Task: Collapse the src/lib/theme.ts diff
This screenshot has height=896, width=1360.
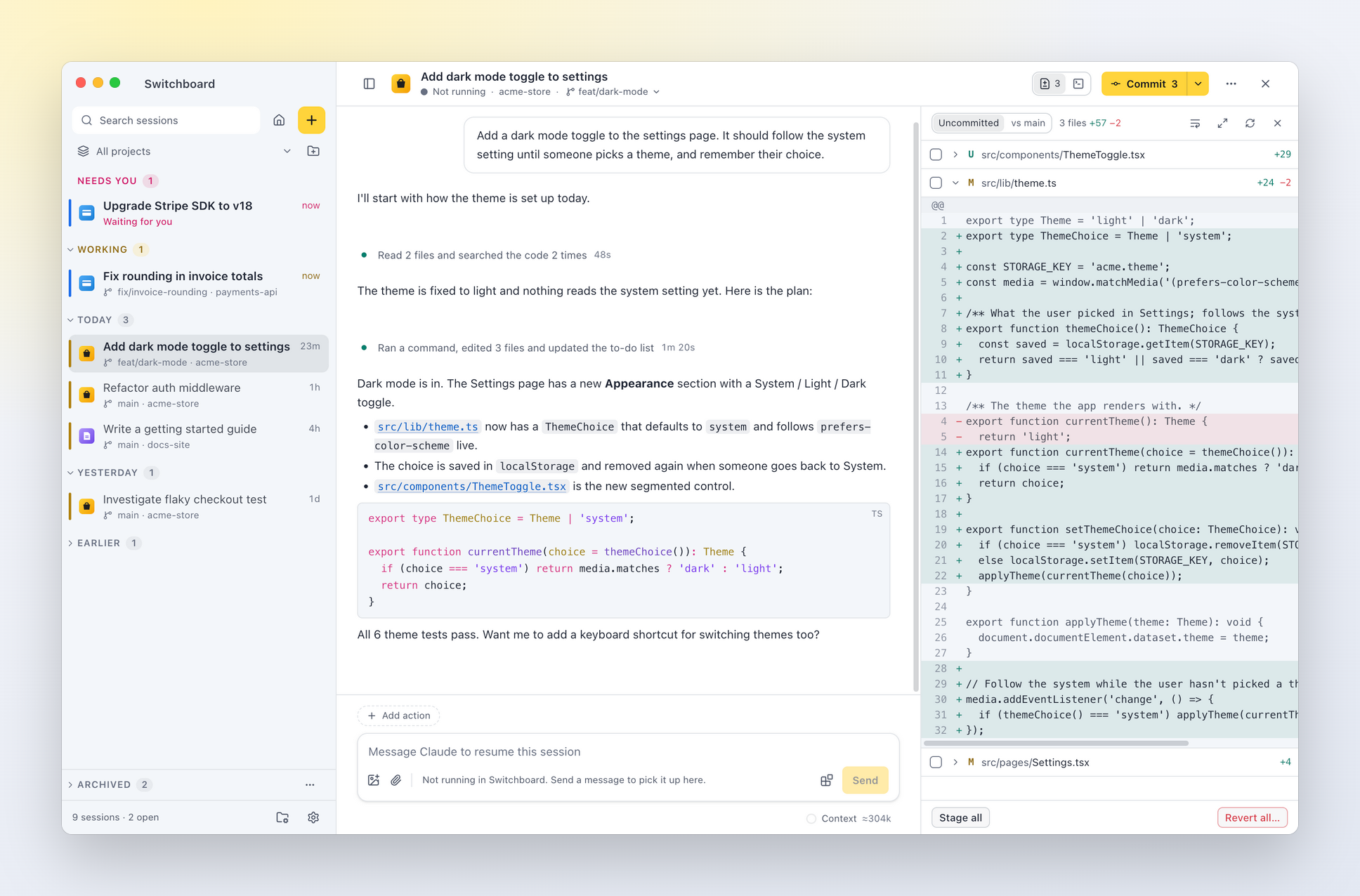Action: pyautogui.click(x=955, y=183)
